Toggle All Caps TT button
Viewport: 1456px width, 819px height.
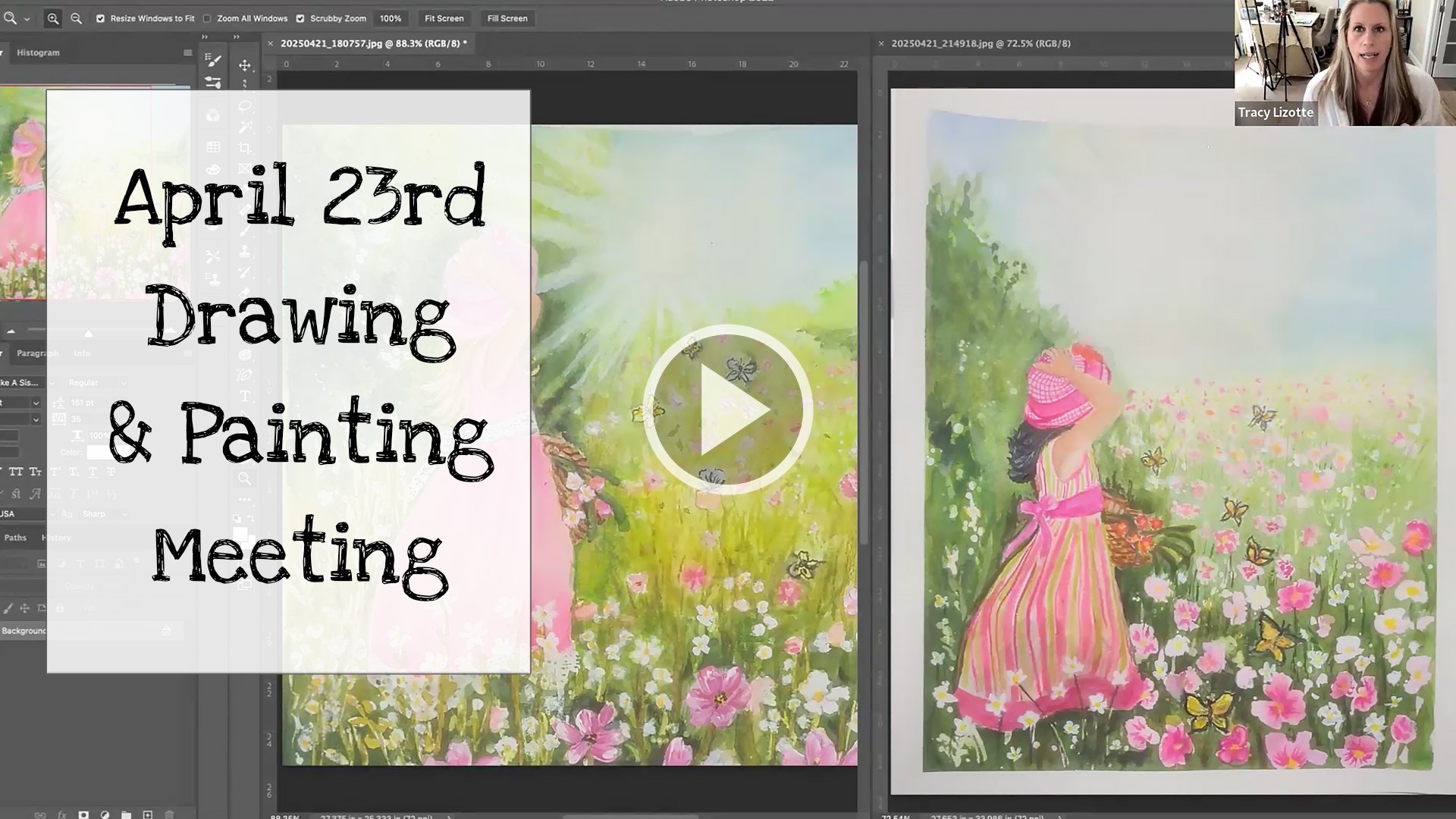[16, 472]
